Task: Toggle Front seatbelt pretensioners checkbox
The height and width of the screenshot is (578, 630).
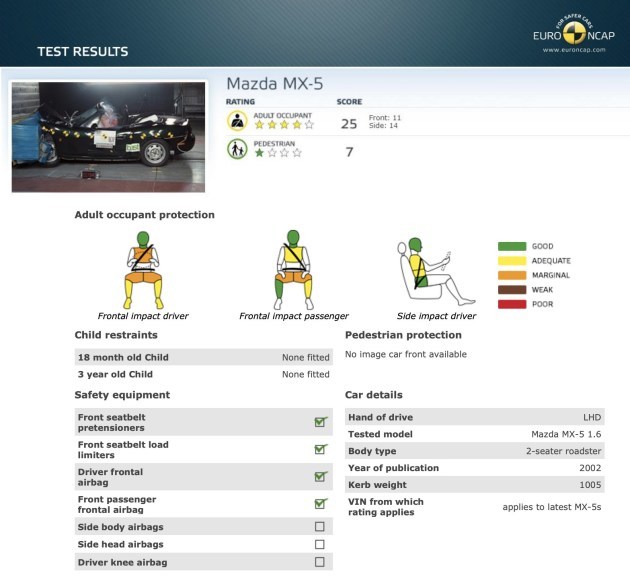Action: 320,422
